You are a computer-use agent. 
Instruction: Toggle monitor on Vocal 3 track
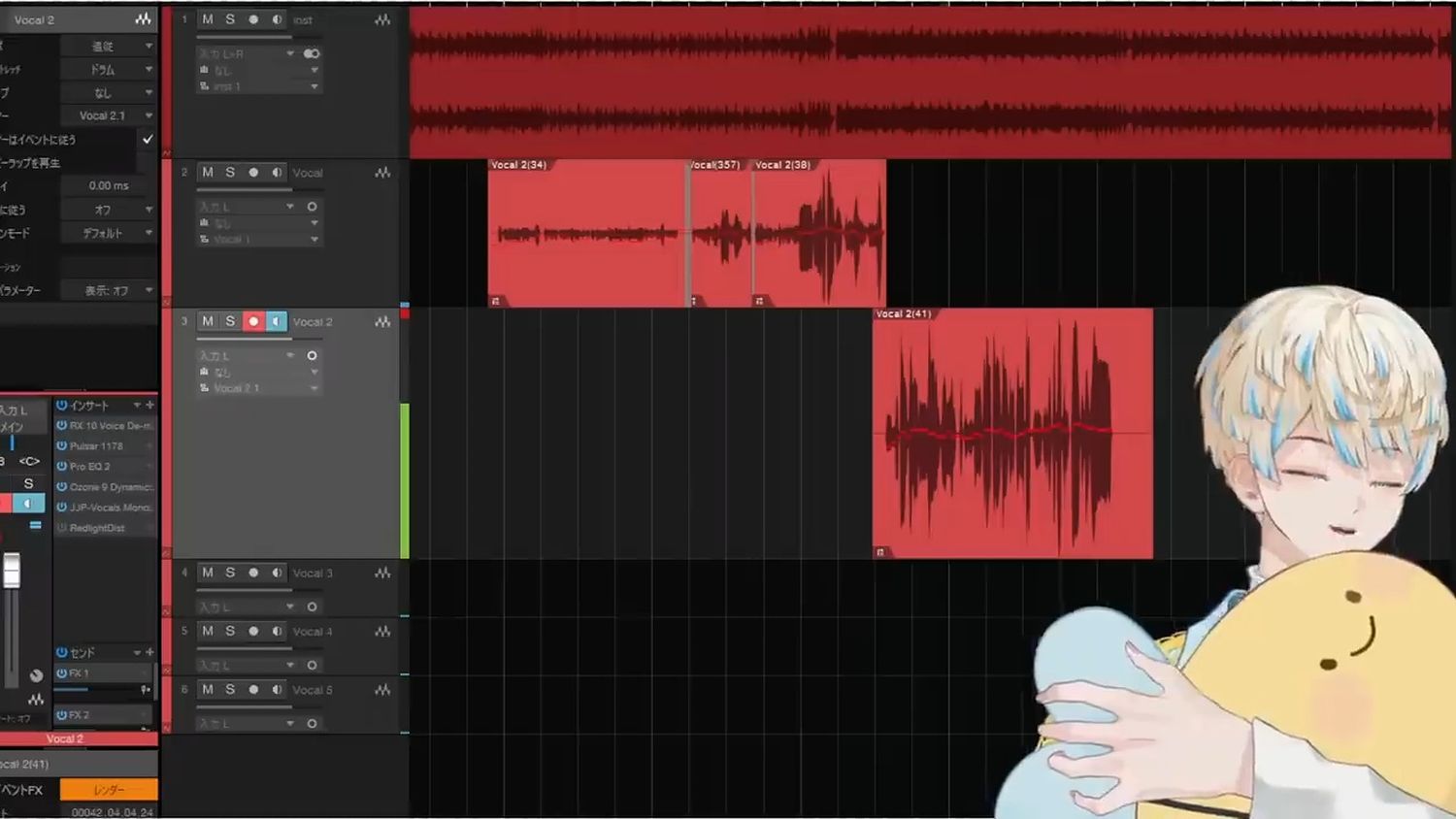point(277,573)
